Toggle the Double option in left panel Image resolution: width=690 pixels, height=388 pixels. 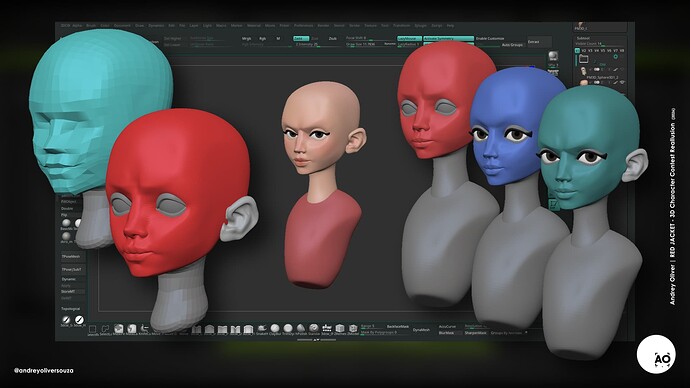coord(67,208)
